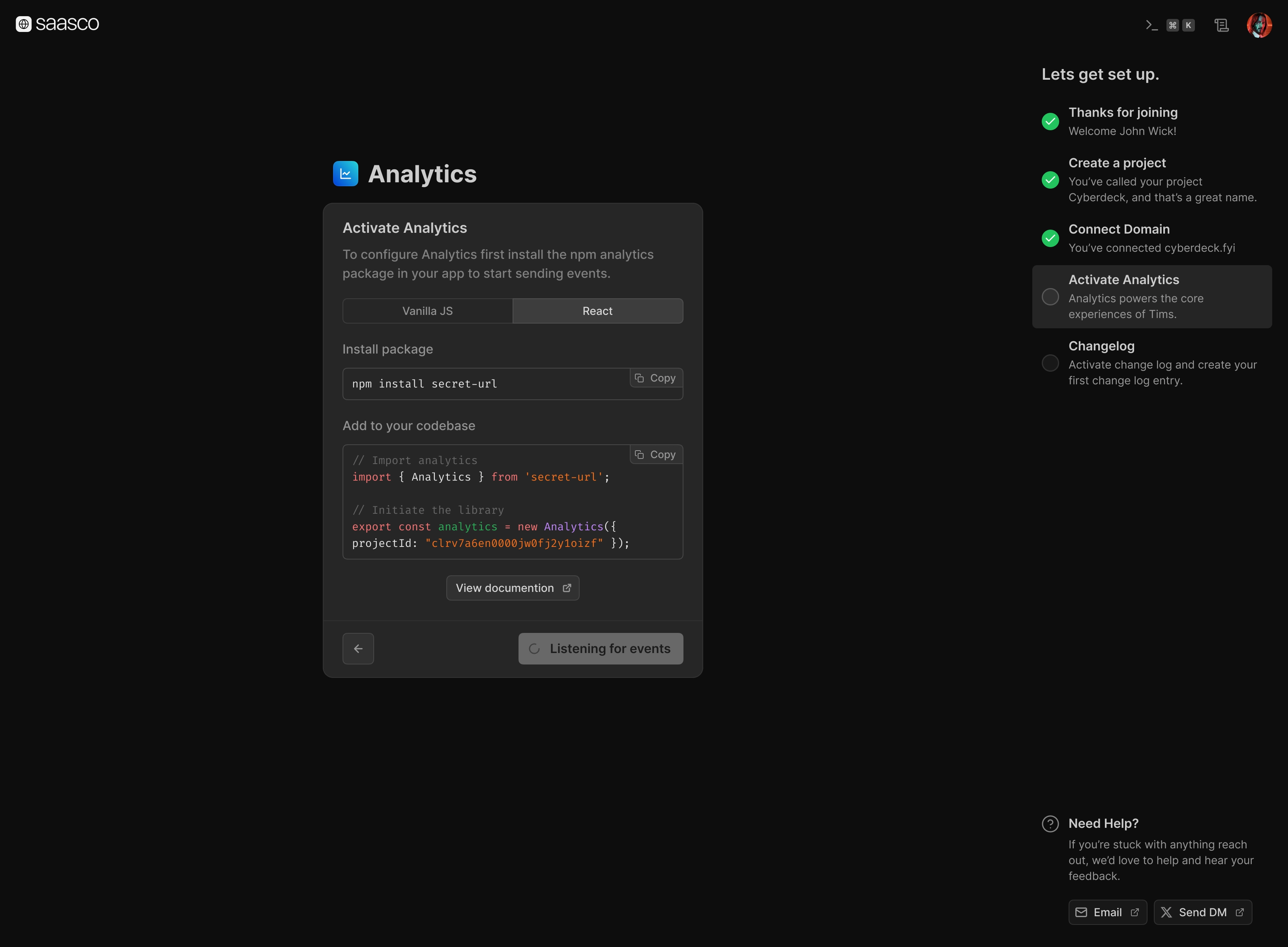Click the copy icon on the code snippet
1288x947 pixels.
(639, 455)
